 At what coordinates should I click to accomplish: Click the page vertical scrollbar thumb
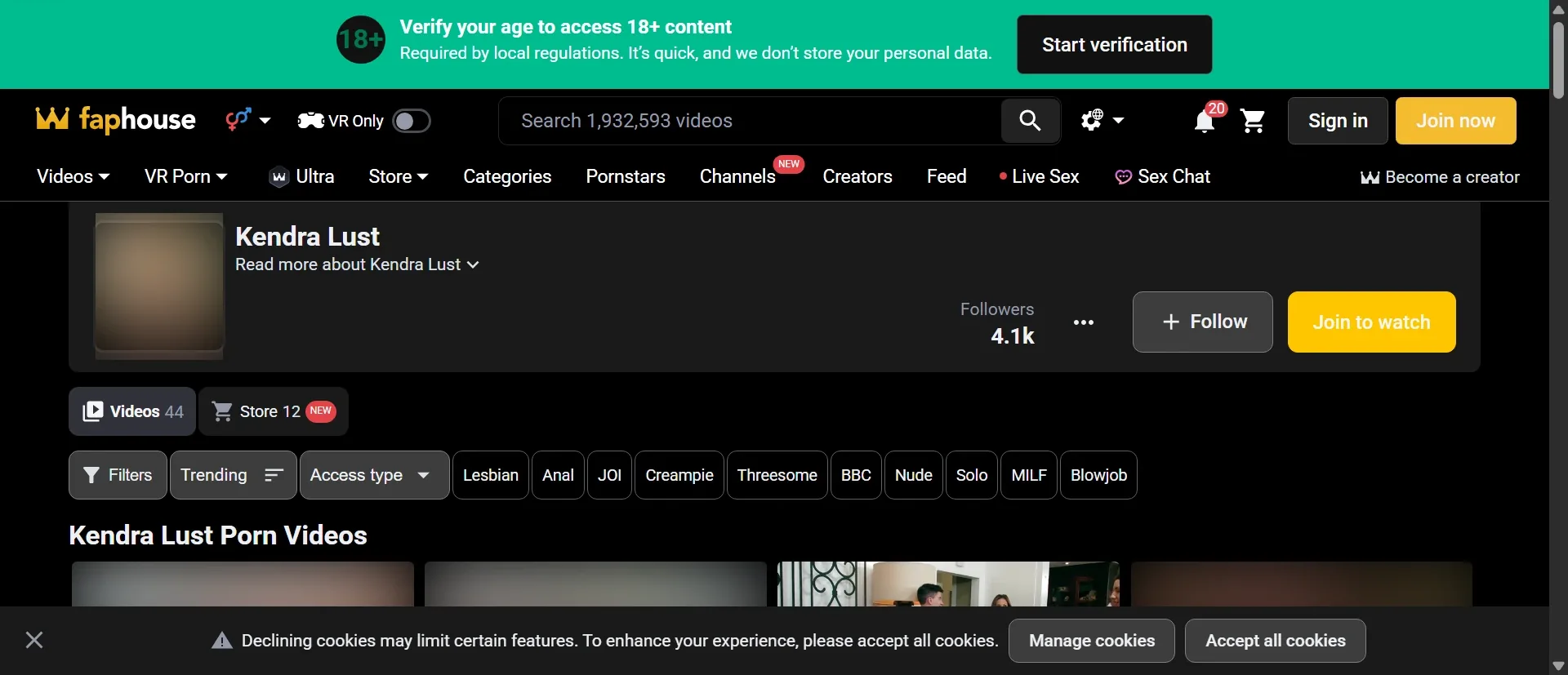click(1558, 59)
